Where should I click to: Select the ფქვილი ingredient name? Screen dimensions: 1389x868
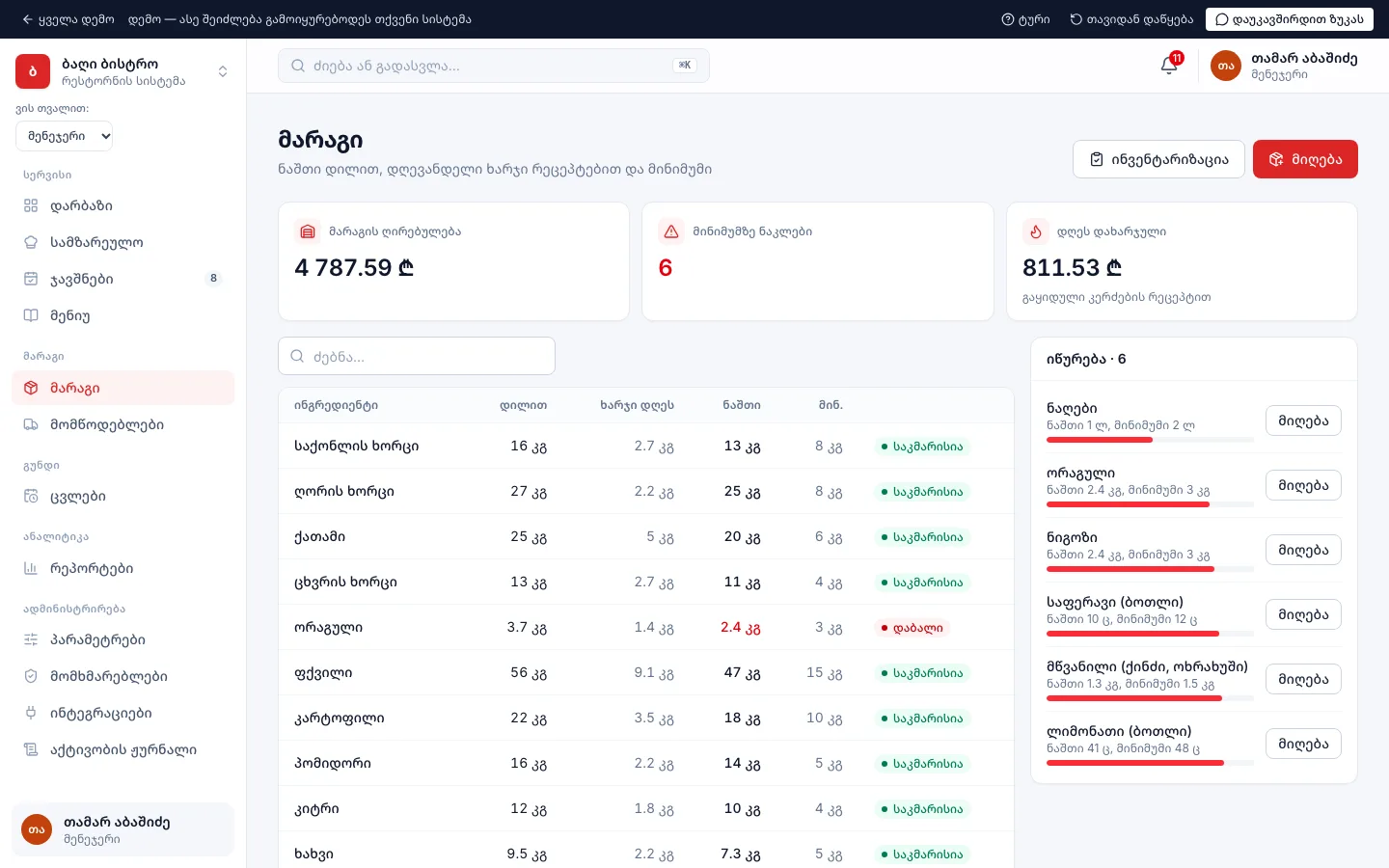[x=323, y=673]
